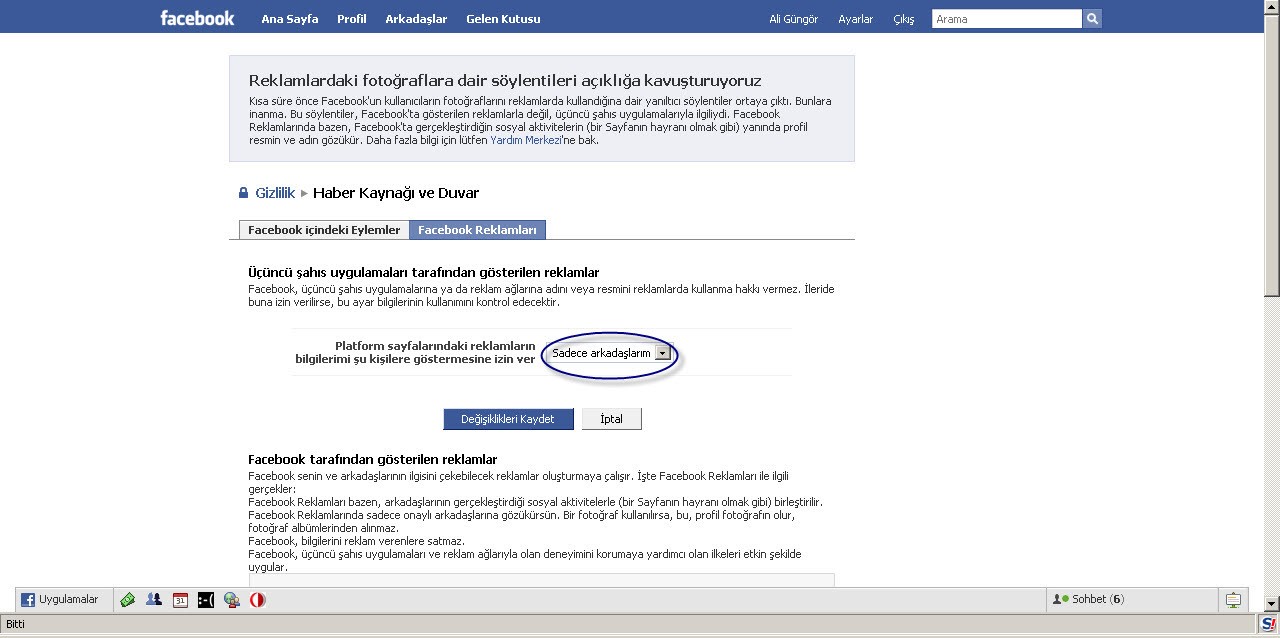
Task: Click the Değişiklikleri Kaydet button
Action: point(508,419)
